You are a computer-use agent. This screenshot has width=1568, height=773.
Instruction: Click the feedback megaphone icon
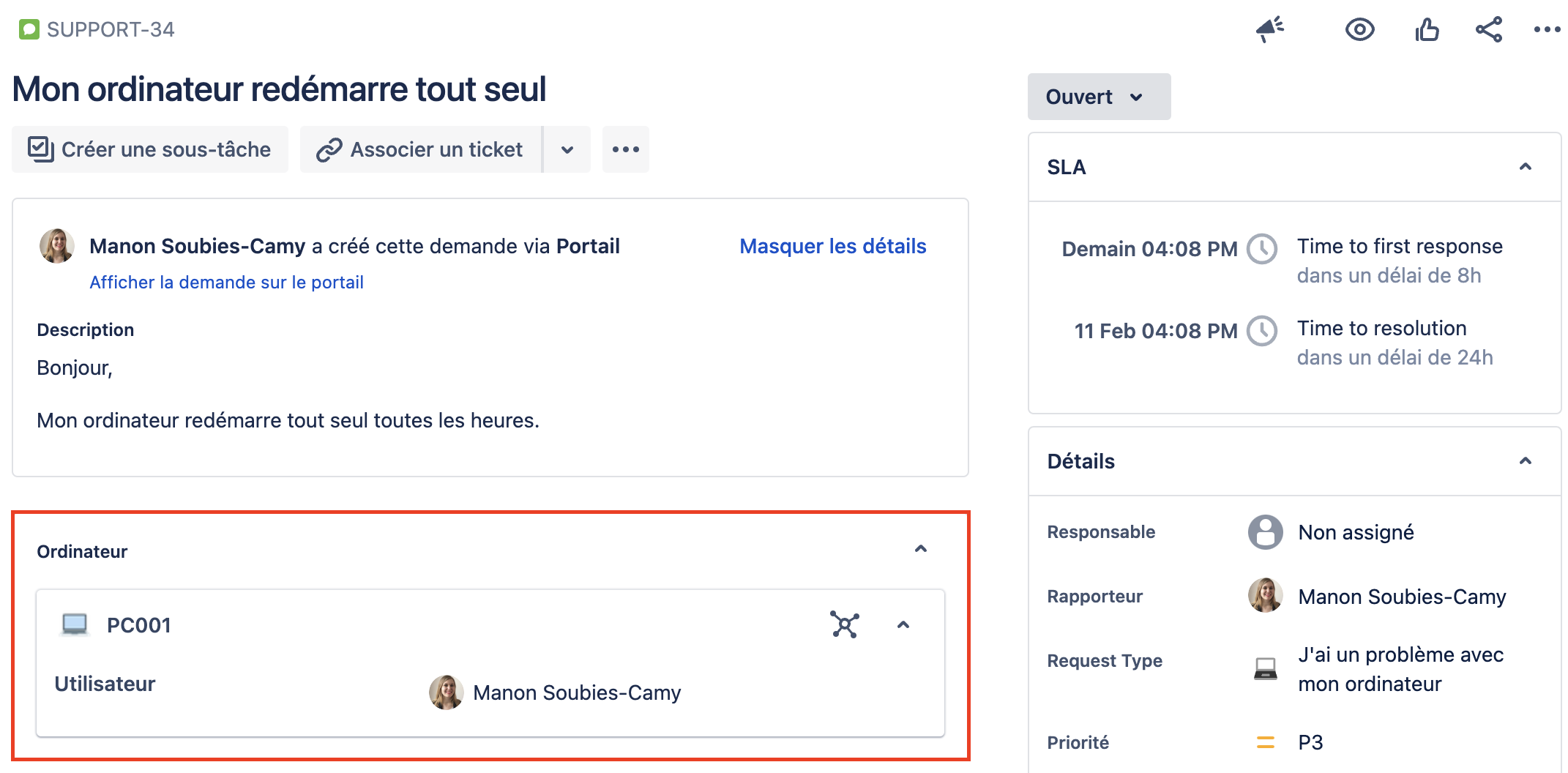[x=1270, y=30]
